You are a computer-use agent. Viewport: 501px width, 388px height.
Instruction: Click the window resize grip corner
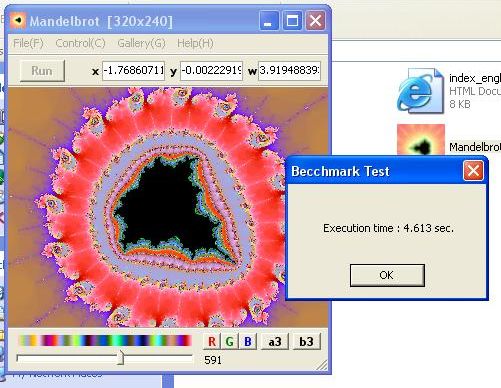pos(322,365)
